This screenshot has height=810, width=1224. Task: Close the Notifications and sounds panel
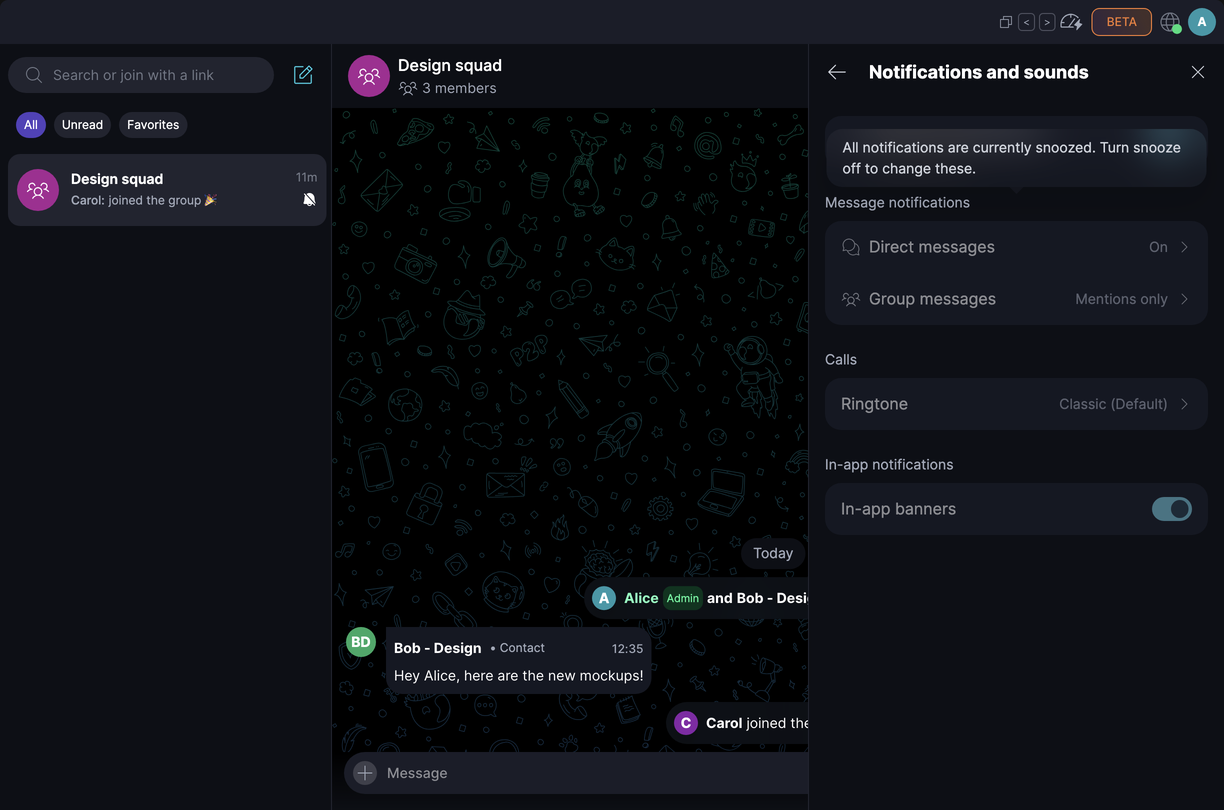[1198, 72]
